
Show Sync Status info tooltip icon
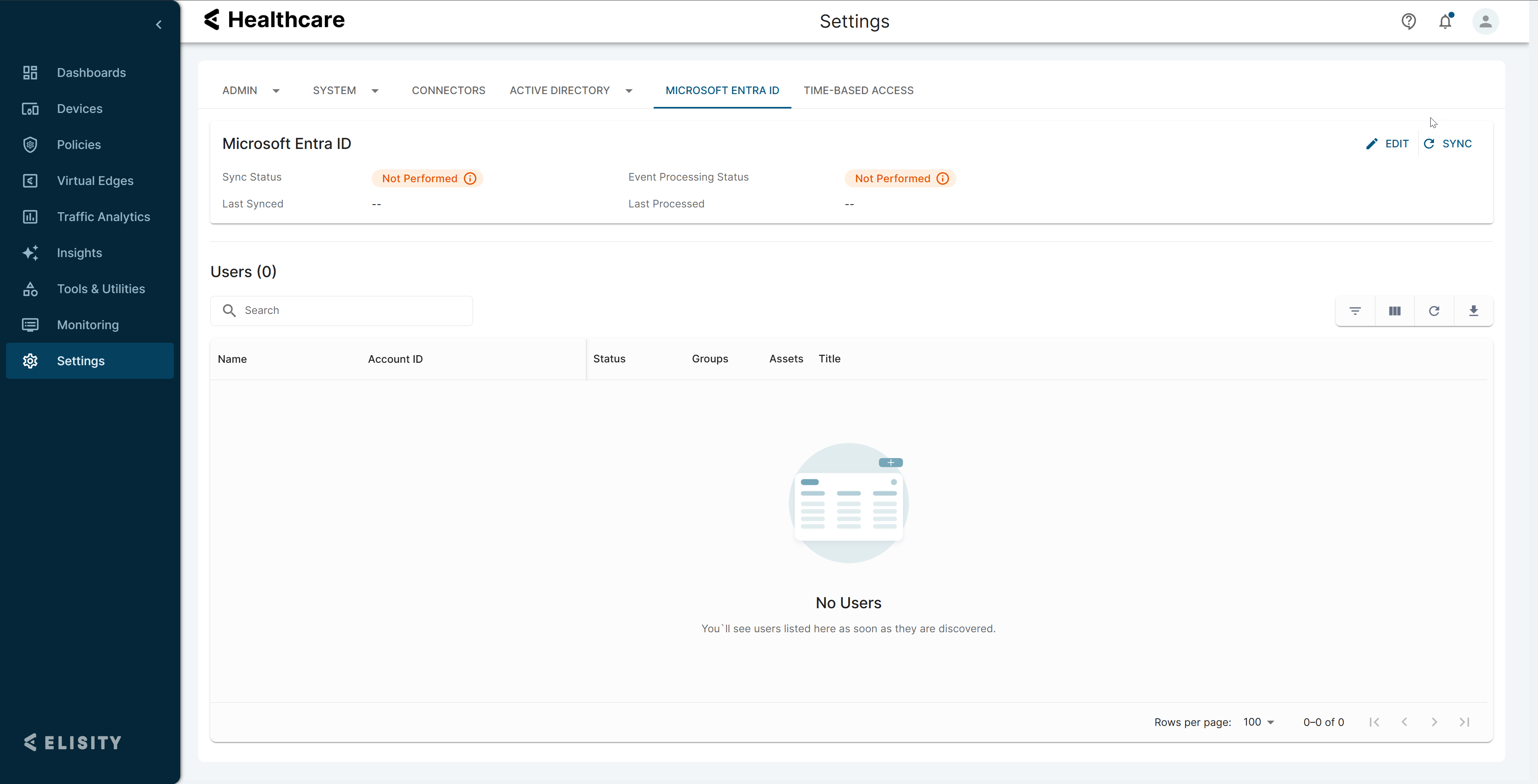(470, 179)
